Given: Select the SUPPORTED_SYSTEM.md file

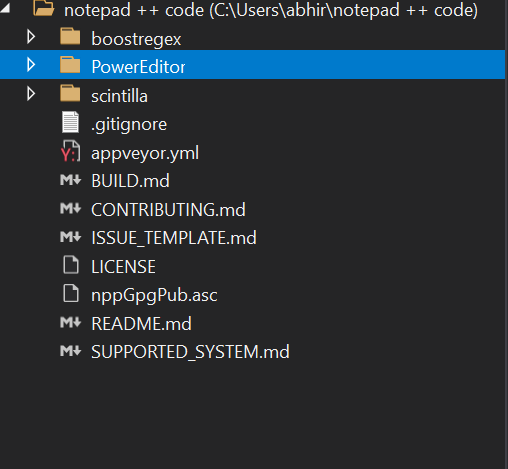Looking at the screenshot, I should pos(190,352).
